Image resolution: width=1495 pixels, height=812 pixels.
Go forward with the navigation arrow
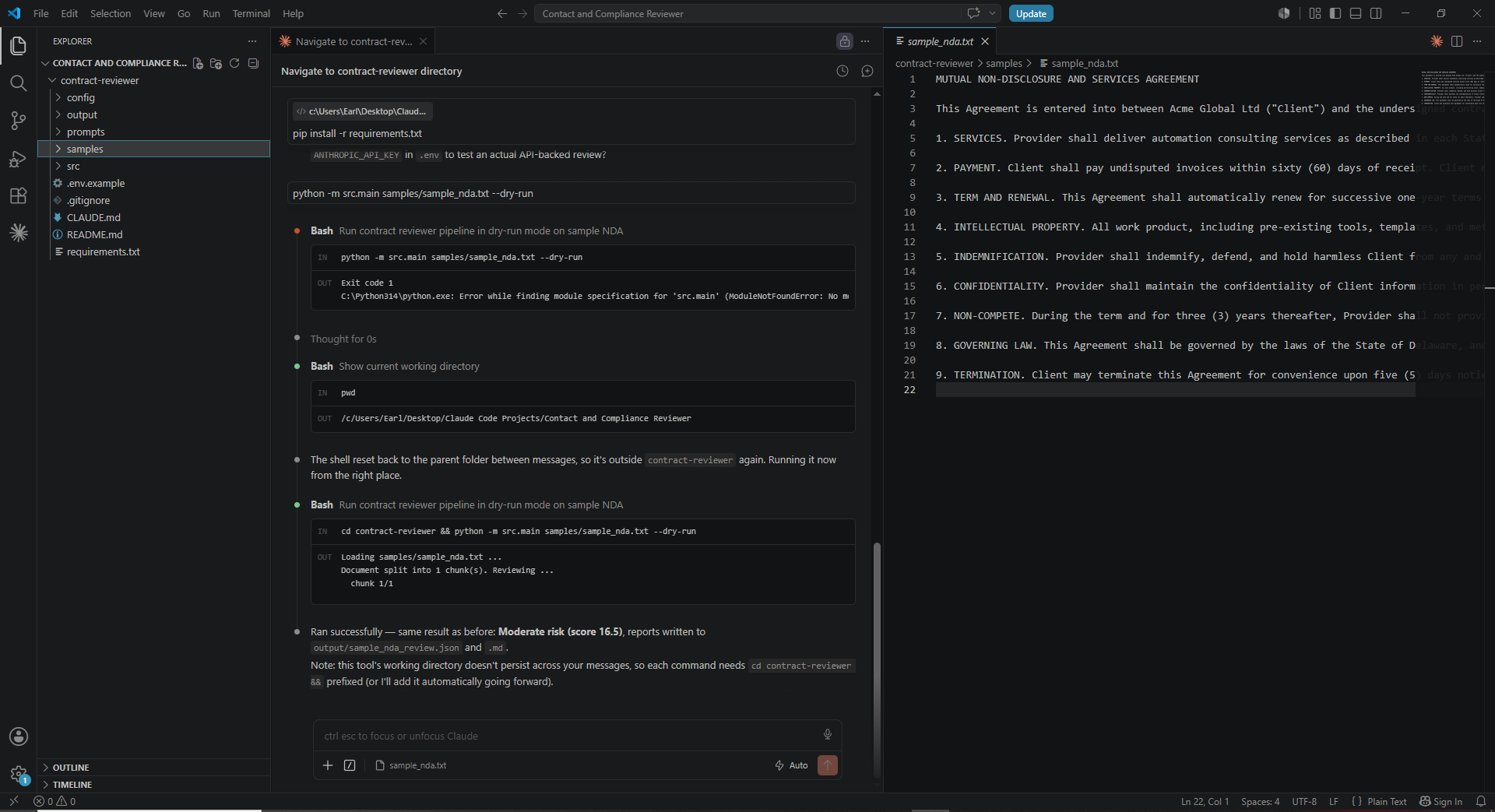tap(522, 13)
